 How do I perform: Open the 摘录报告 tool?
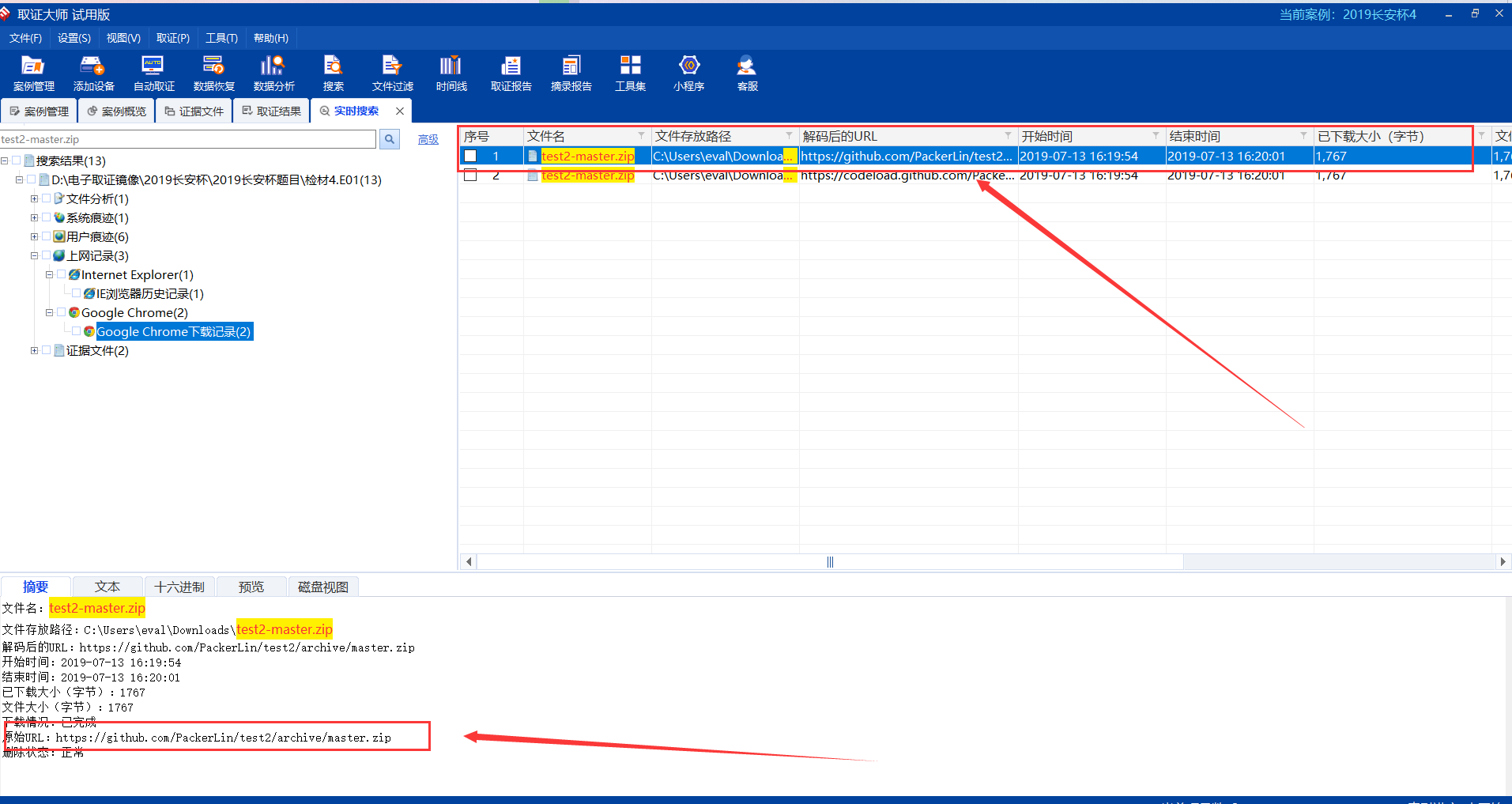click(571, 74)
